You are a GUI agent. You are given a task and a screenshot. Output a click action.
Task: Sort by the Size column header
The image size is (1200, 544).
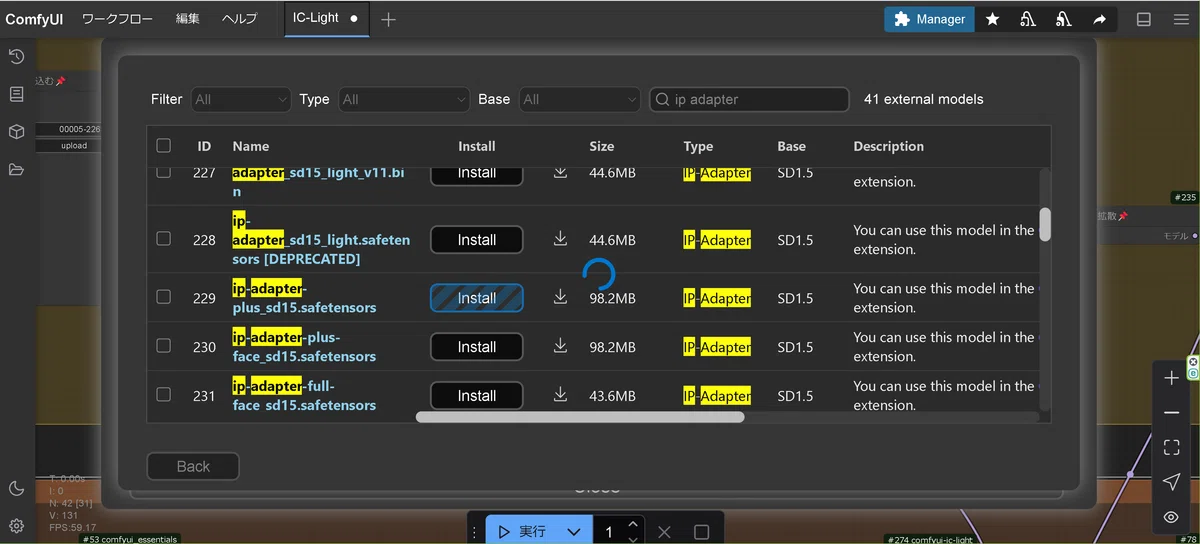602,146
